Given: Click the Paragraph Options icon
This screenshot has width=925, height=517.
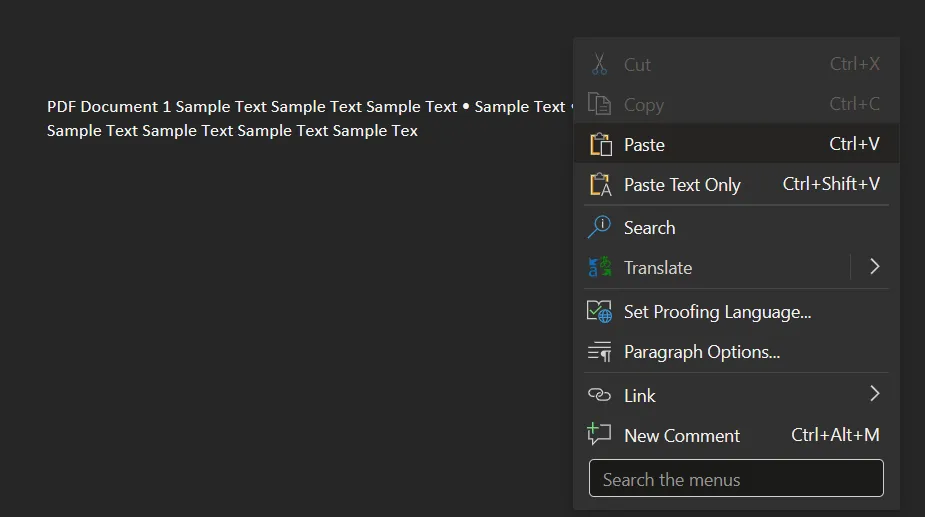Looking at the screenshot, I should tap(600, 352).
